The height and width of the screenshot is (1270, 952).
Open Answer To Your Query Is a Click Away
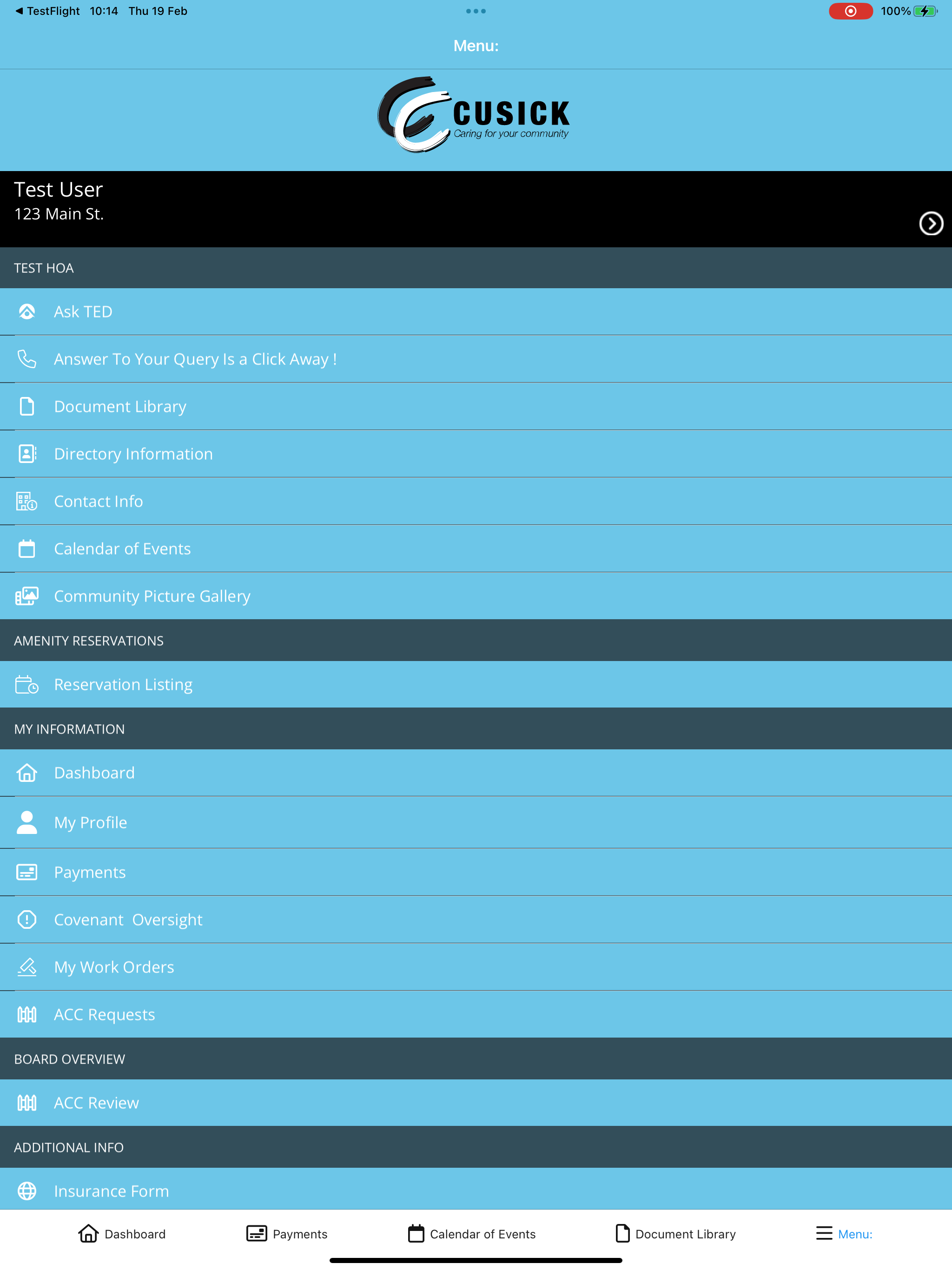tap(476, 359)
